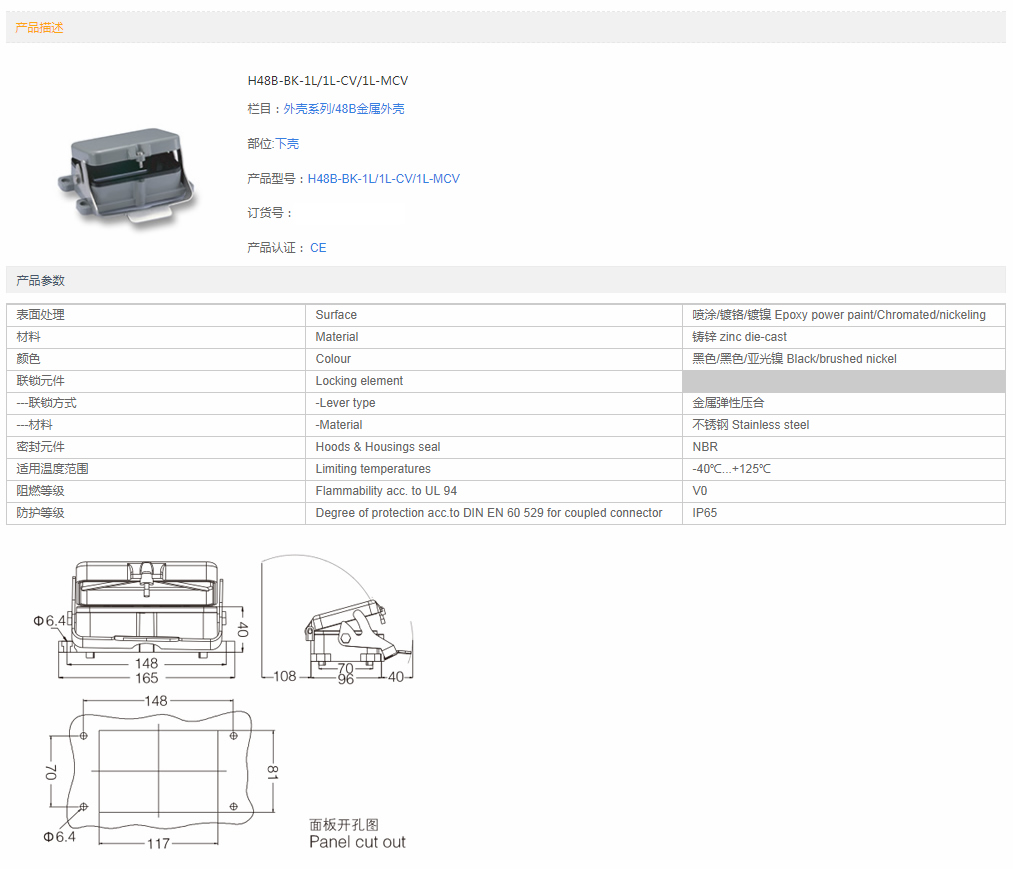Screen dimensions: 1013x869
Task: Open the blue H48B-BK-1L/1L-CV/1L-MCV model link
Action: click(383, 179)
